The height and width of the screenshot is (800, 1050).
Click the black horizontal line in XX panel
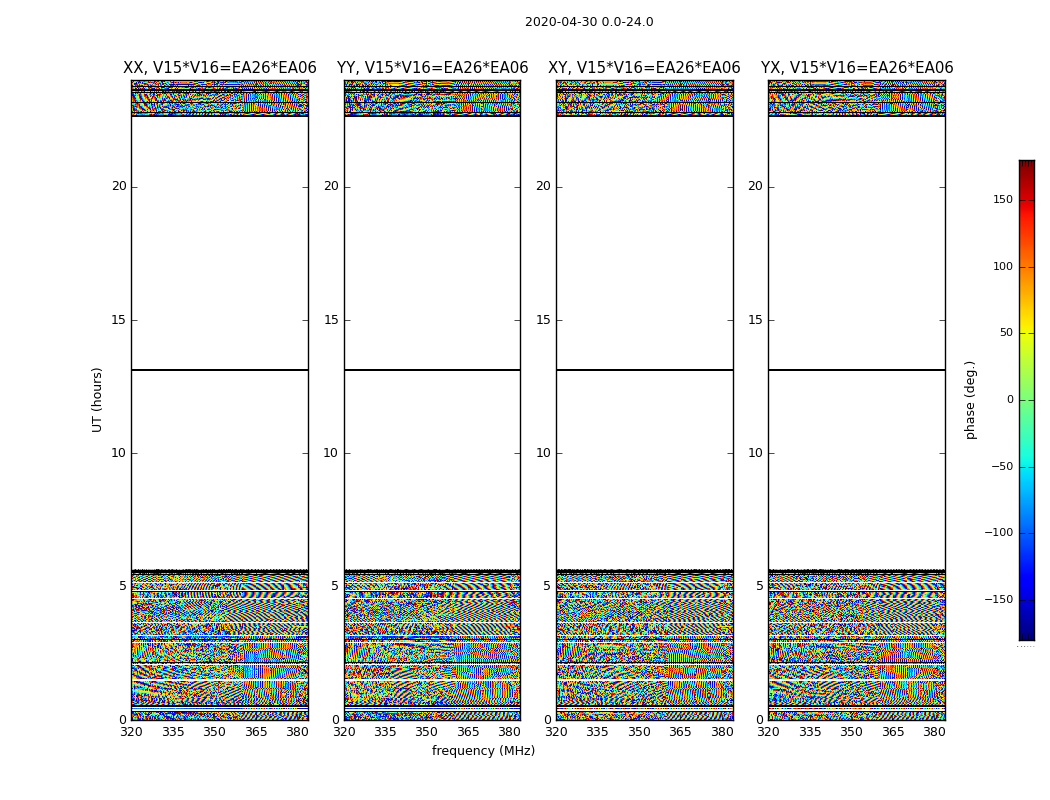pos(219,370)
